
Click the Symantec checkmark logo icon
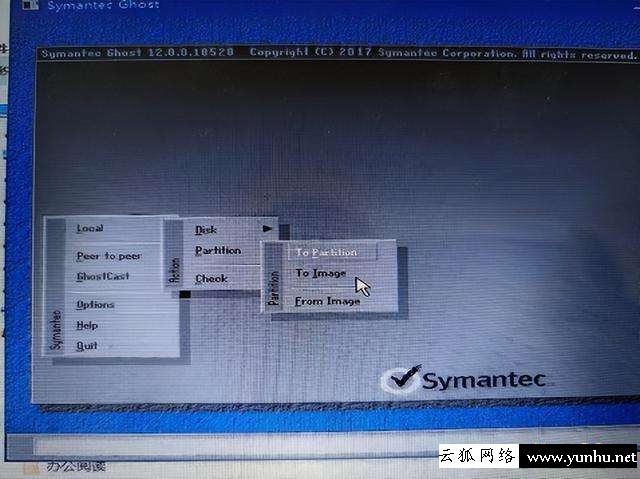(402, 379)
